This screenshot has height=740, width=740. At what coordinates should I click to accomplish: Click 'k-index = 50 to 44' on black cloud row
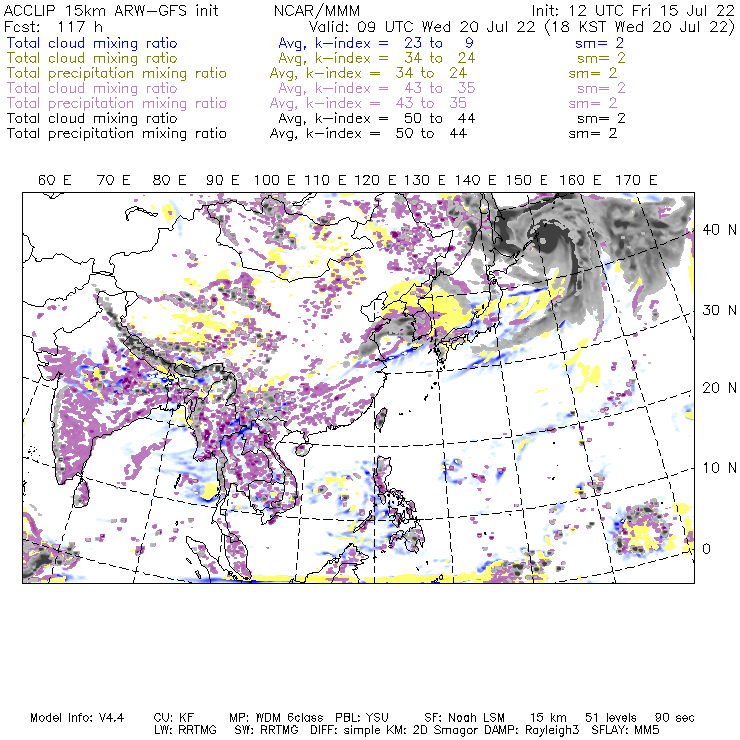pyautogui.click(x=395, y=118)
